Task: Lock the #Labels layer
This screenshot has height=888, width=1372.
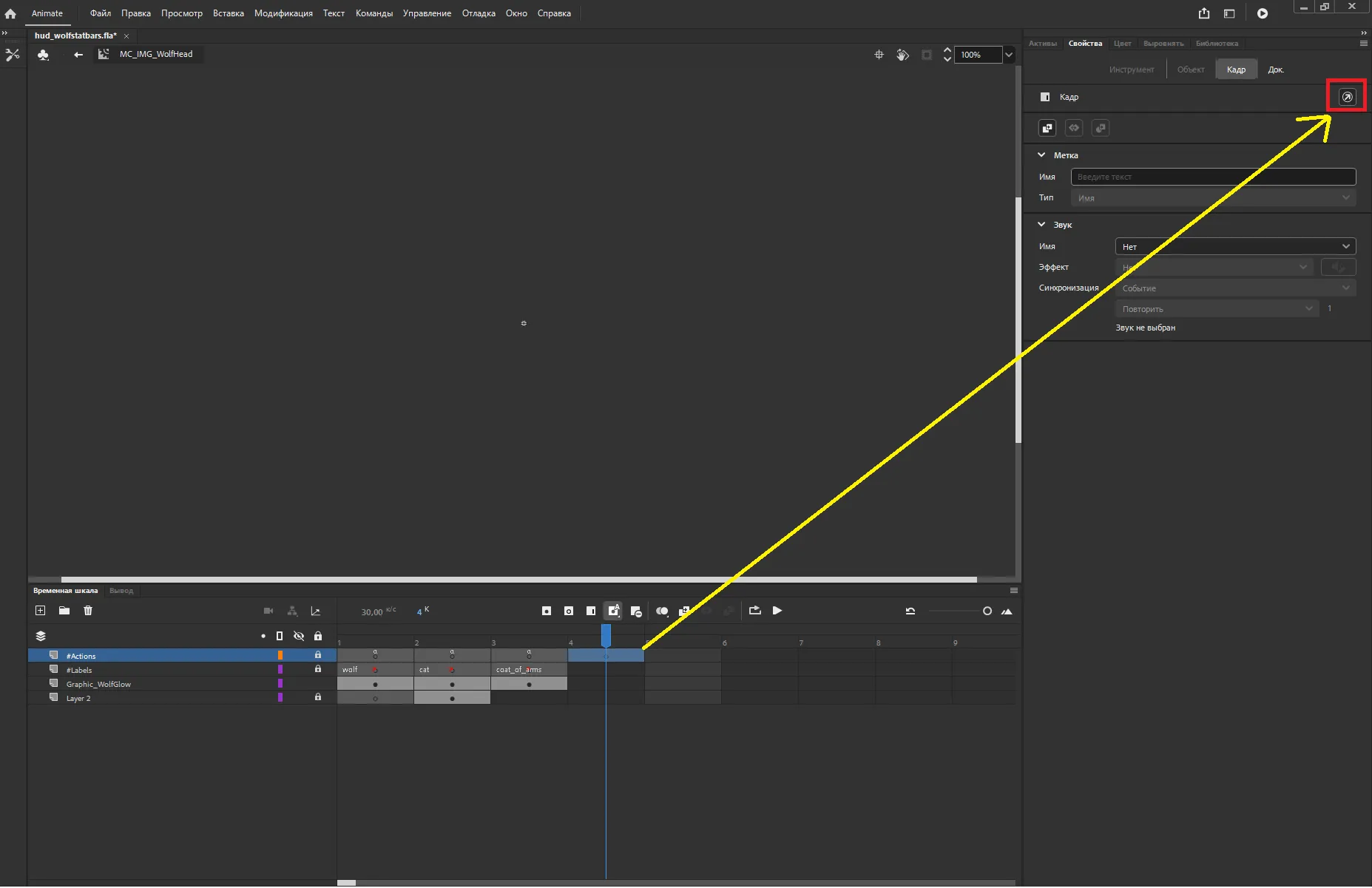Action: click(x=317, y=670)
